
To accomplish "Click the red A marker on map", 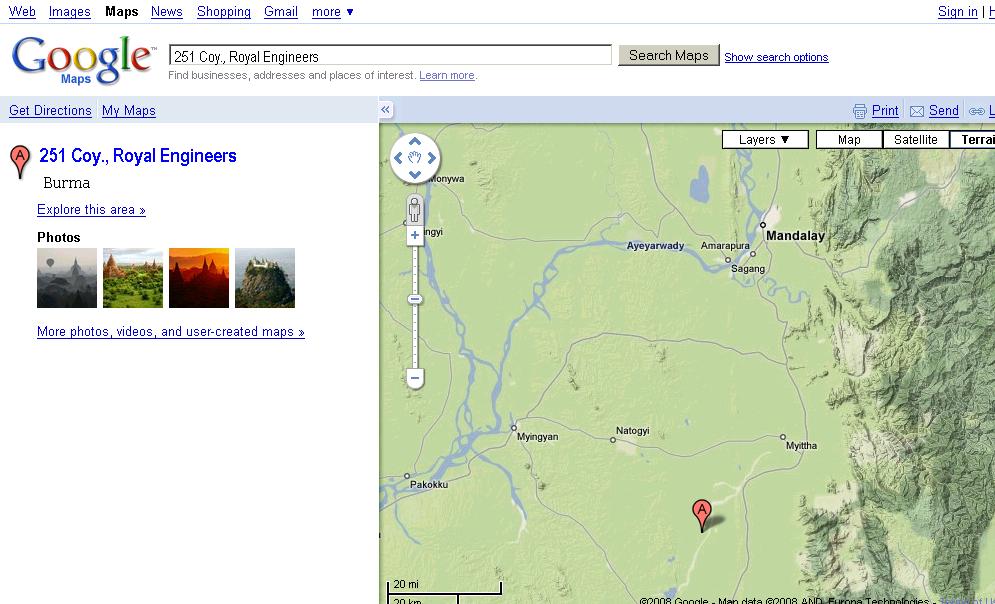I will [x=701, y=514].
